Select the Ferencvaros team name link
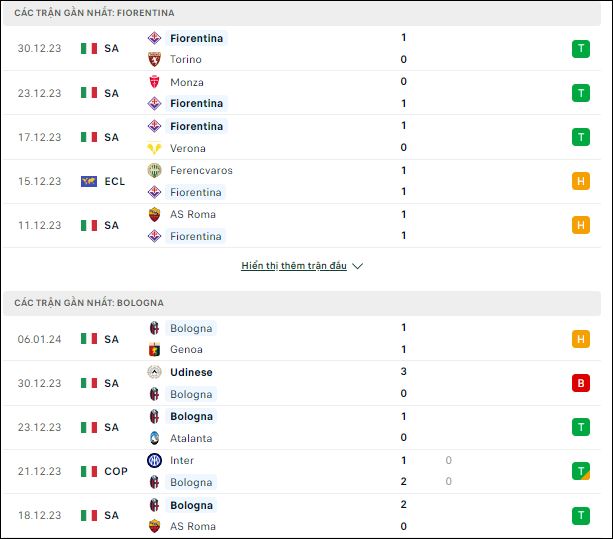Viewport: 613px width, 539px height. click(201, 170)
